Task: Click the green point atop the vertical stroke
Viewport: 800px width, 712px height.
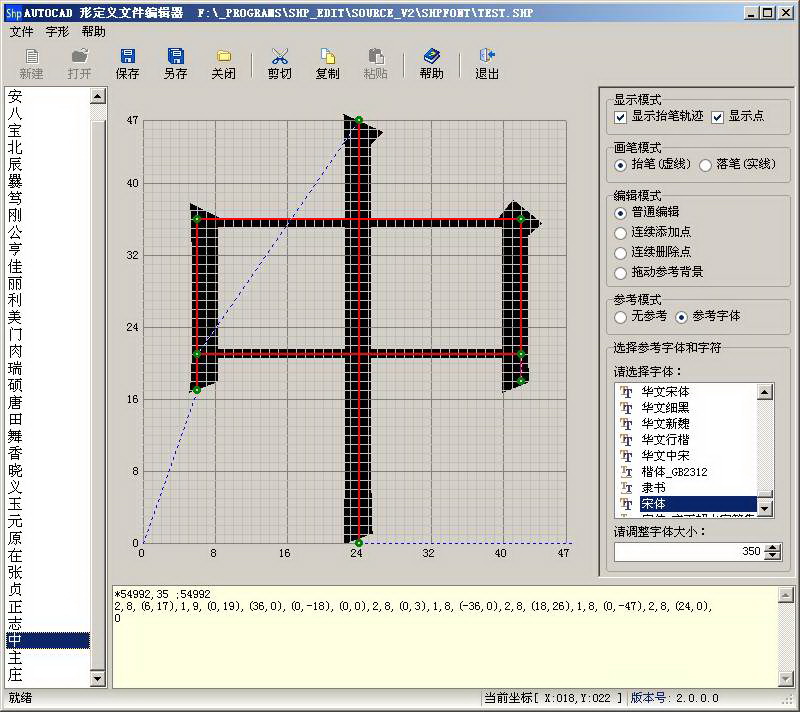Action: tap(359, 120)
